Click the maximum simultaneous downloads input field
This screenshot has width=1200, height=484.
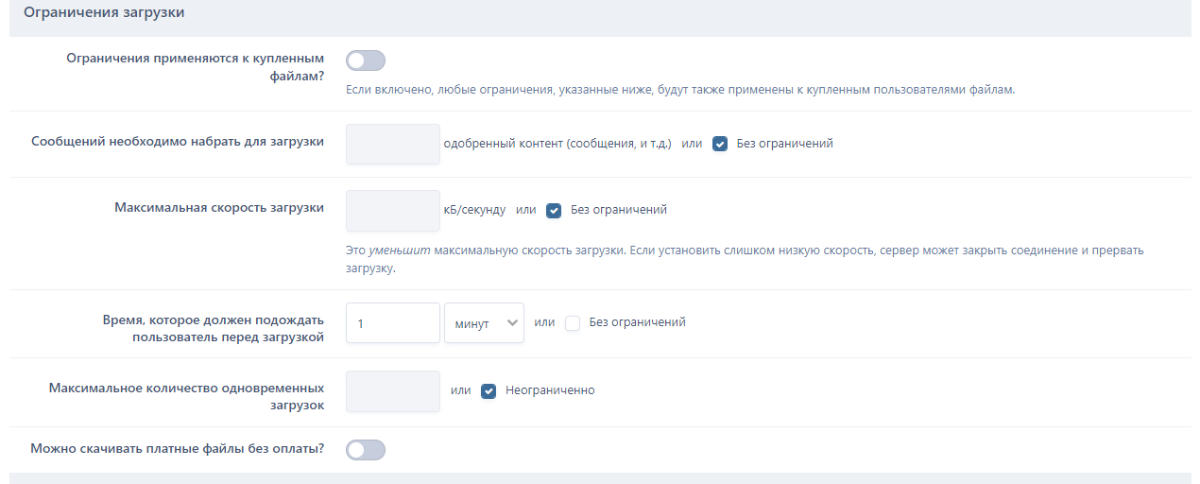click(392, 391)
